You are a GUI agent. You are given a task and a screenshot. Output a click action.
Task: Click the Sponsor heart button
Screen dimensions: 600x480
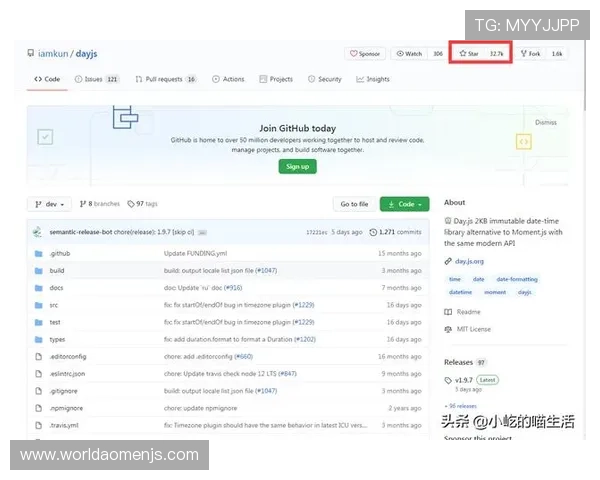coord(365,54)
